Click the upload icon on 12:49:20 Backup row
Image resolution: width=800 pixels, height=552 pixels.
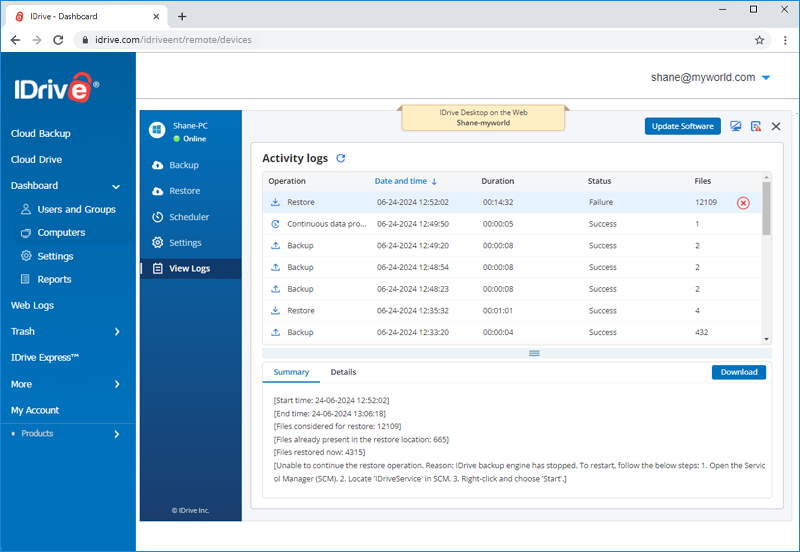[275, 245]
